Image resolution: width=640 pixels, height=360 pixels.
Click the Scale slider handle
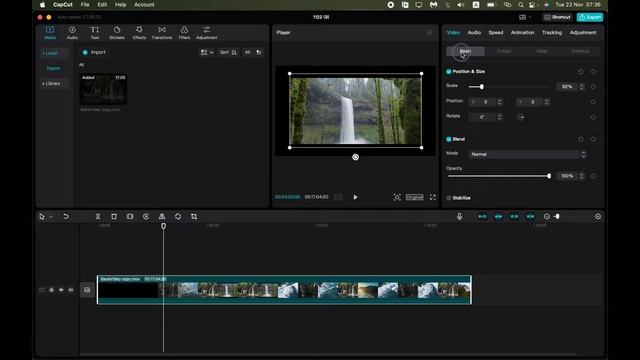[x=482, y=87]
